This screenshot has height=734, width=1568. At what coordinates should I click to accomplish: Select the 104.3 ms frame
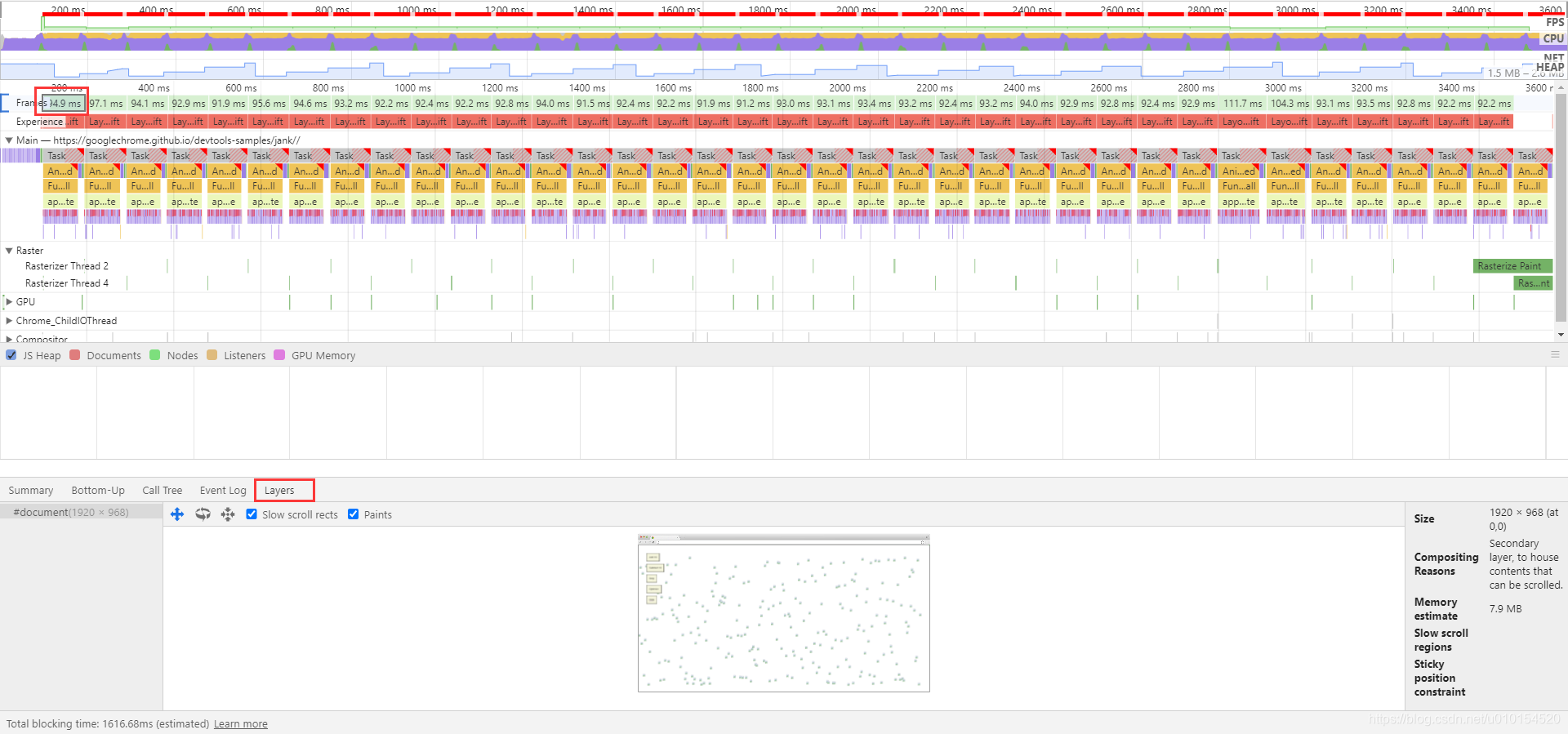click(x=1290, y=104)
